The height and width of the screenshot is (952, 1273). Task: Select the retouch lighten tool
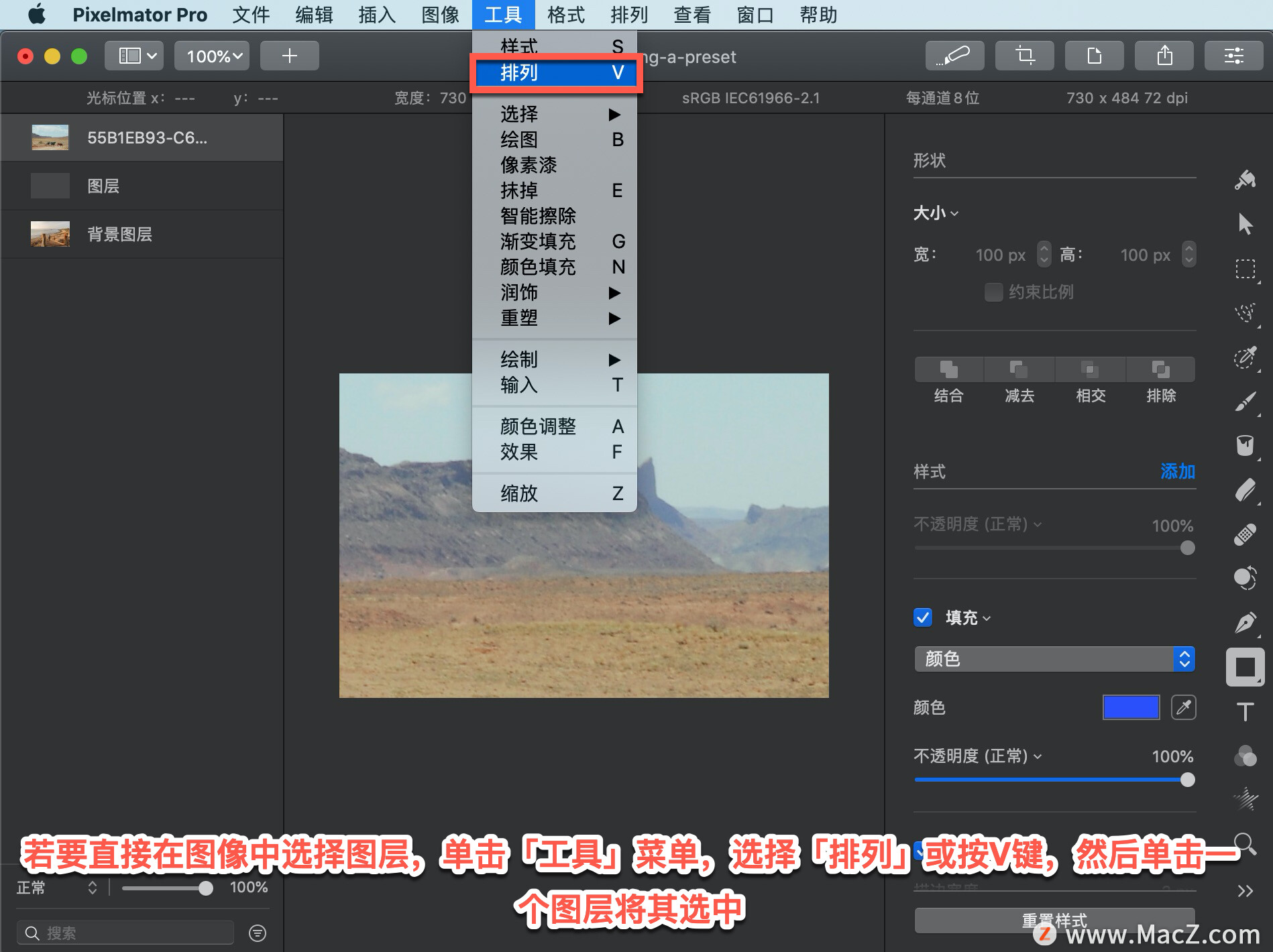tap(1246, 578)
